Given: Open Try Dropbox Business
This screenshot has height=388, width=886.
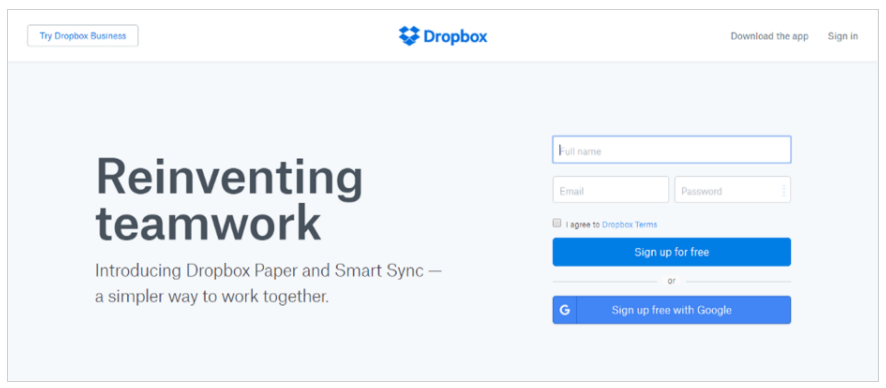Looking at the screenshot, I should point(82,36).
